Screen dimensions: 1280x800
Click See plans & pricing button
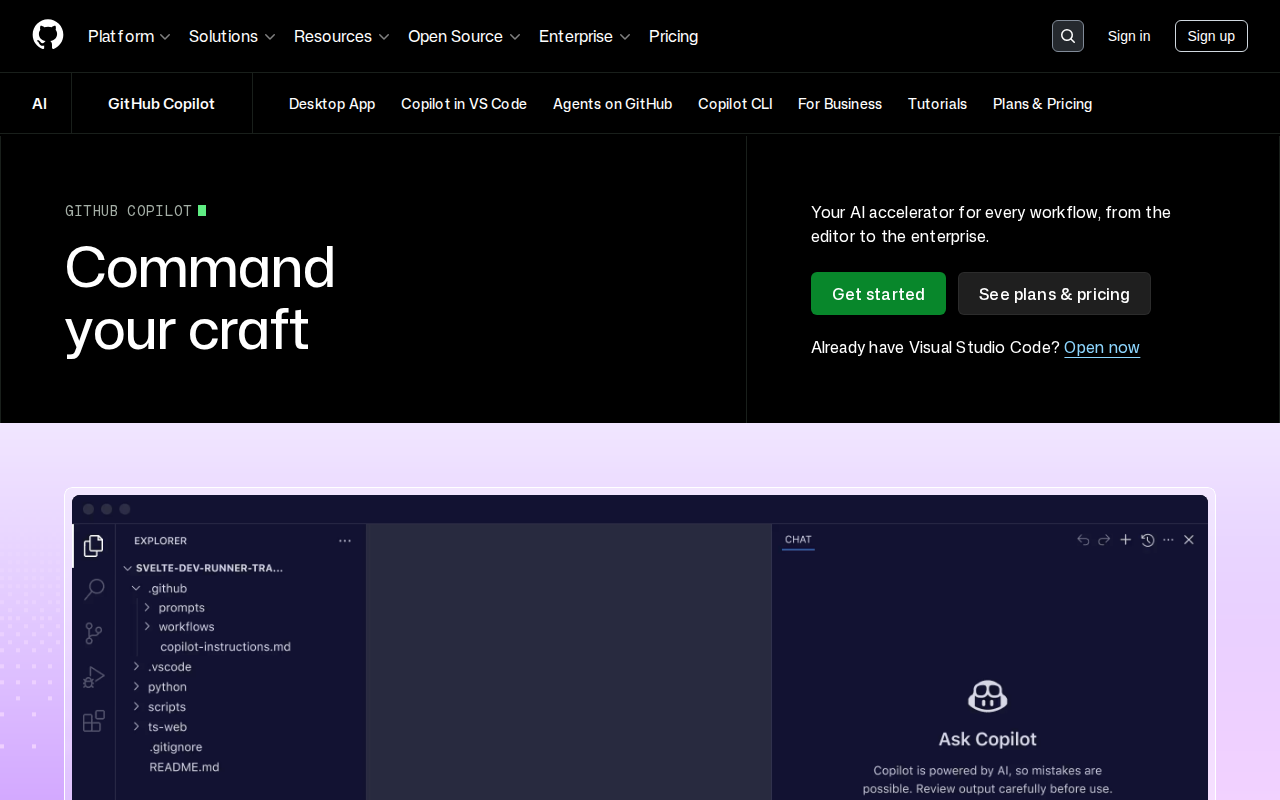coord(1054,294)
